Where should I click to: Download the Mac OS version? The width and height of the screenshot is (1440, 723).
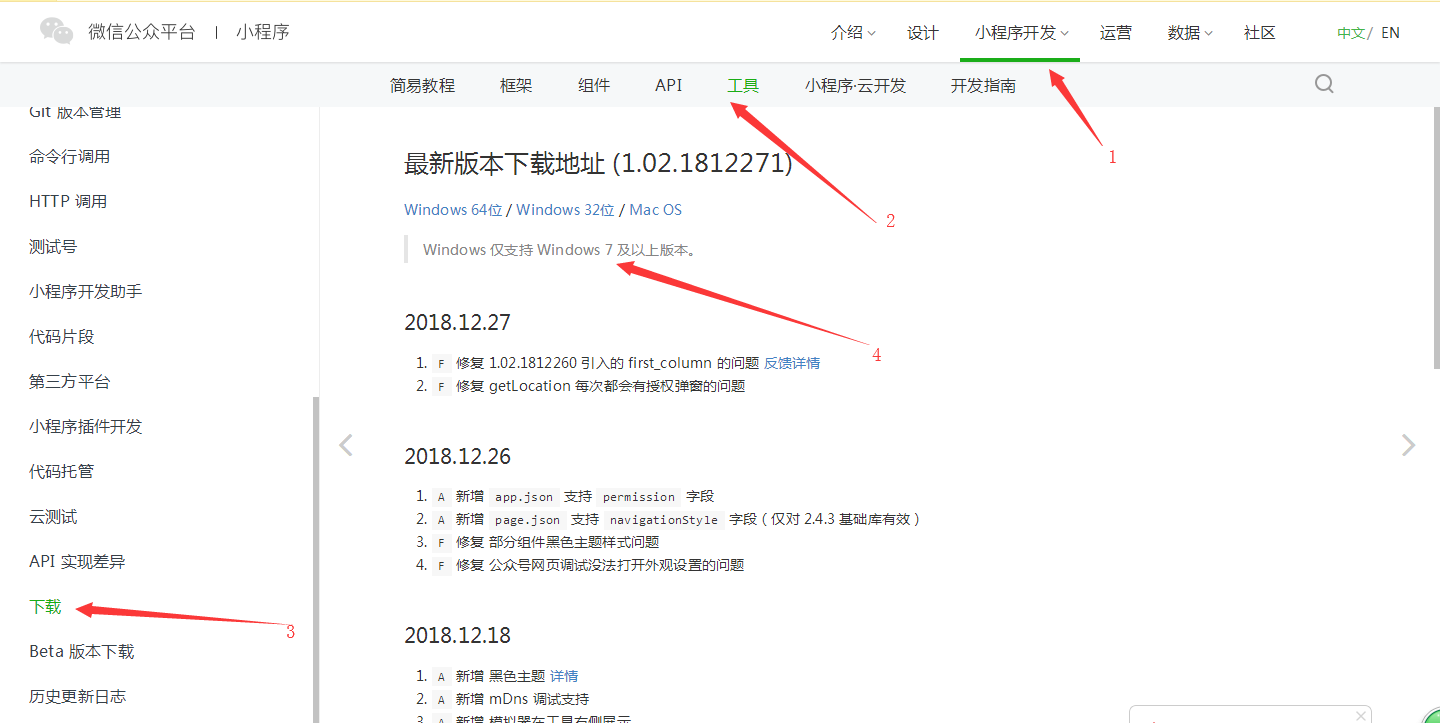[655, 209]
